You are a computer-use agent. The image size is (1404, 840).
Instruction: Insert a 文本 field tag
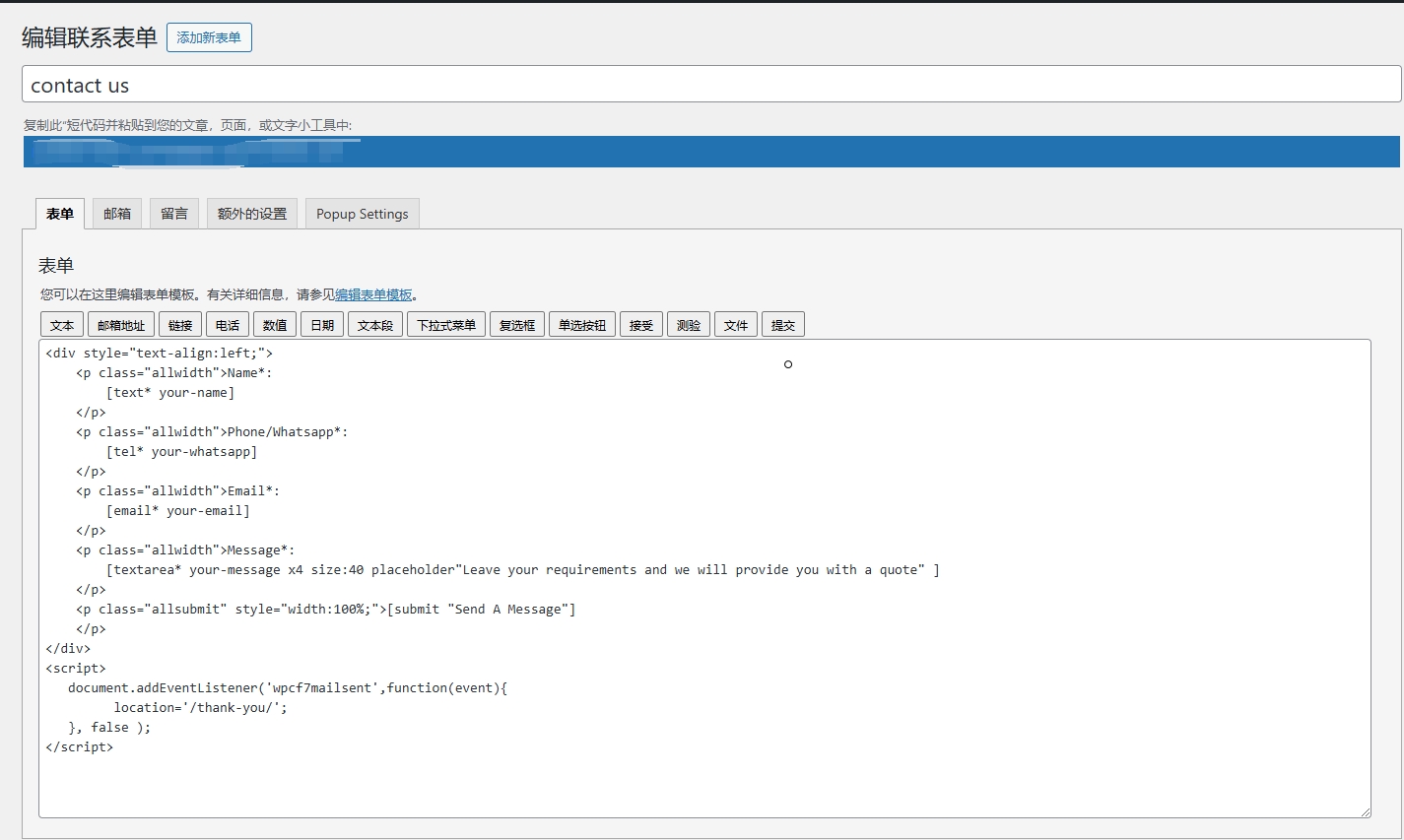tap(62, 325)
